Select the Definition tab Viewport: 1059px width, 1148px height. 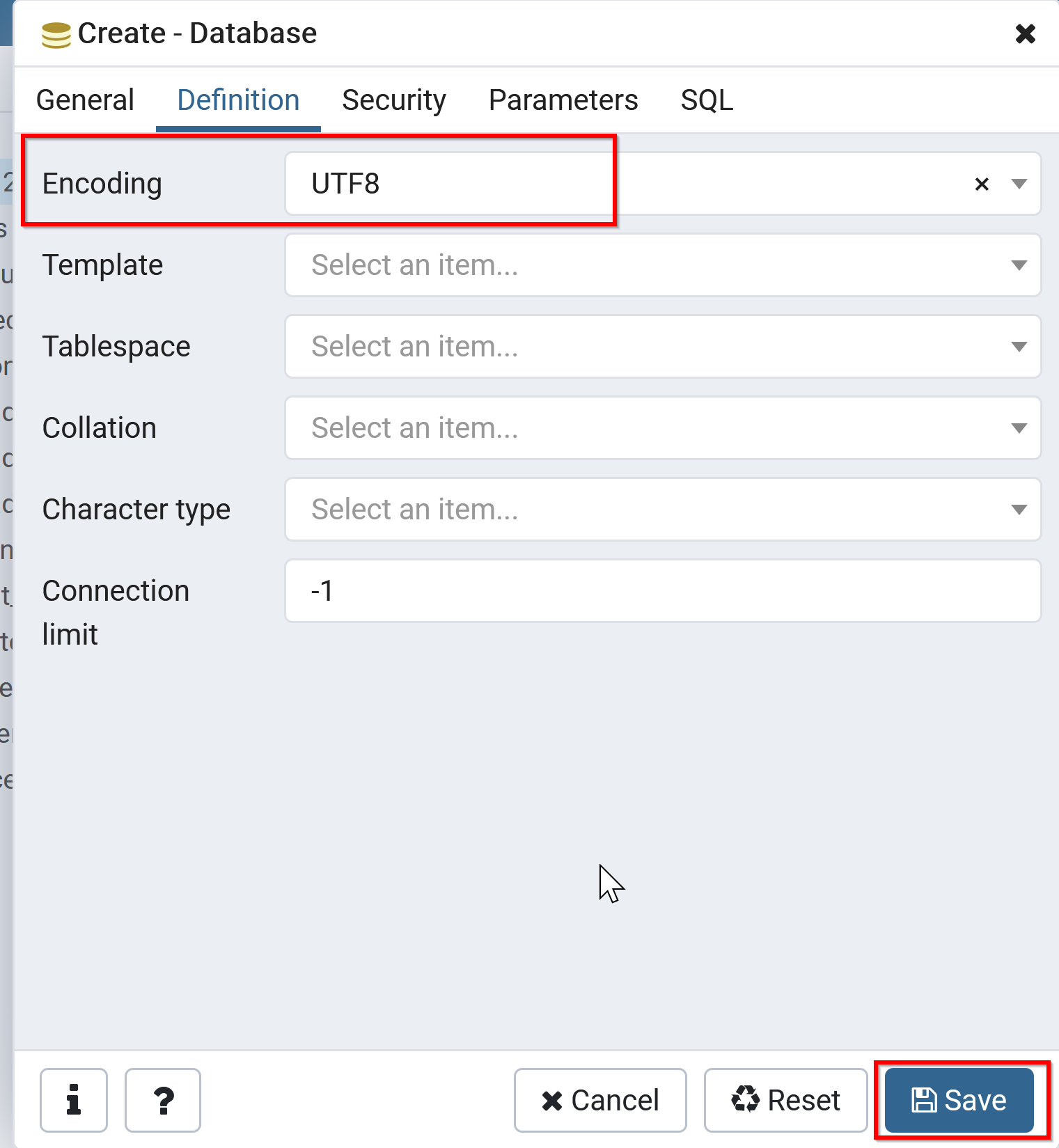tap(238, 100)
